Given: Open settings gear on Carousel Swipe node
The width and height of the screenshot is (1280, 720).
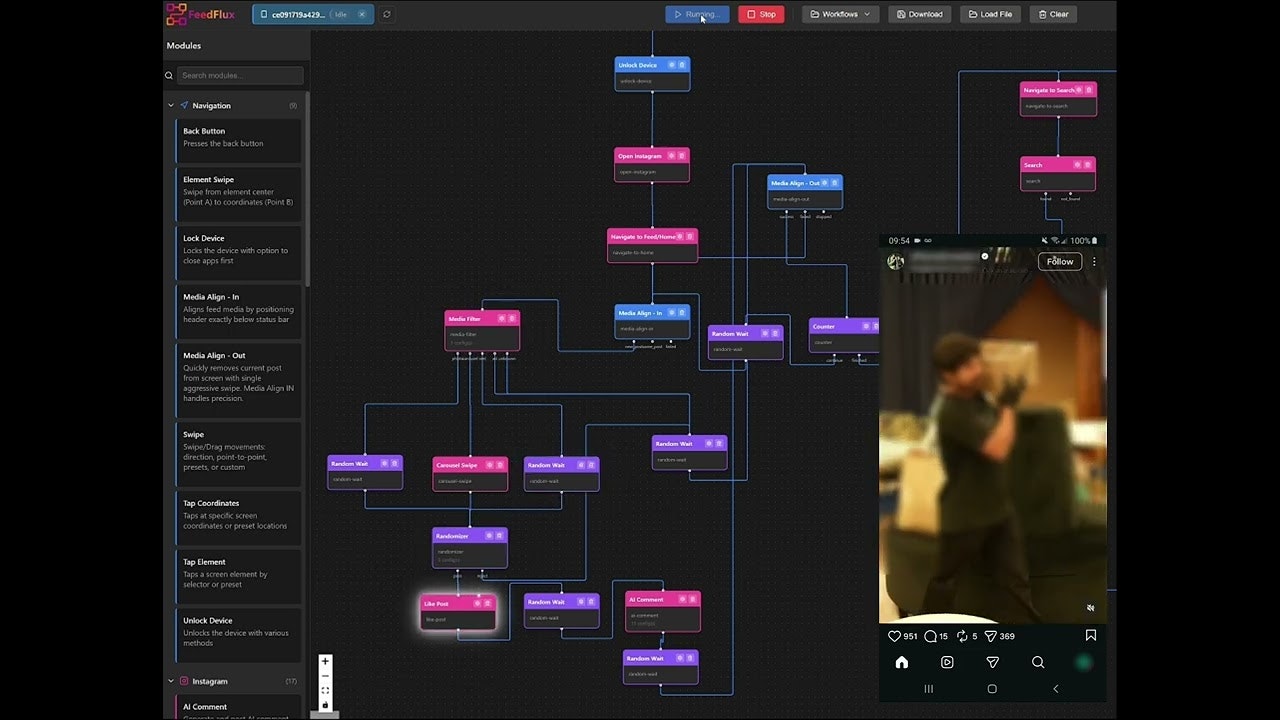Looking at the screenshot, I should click(x=490, y=465).
